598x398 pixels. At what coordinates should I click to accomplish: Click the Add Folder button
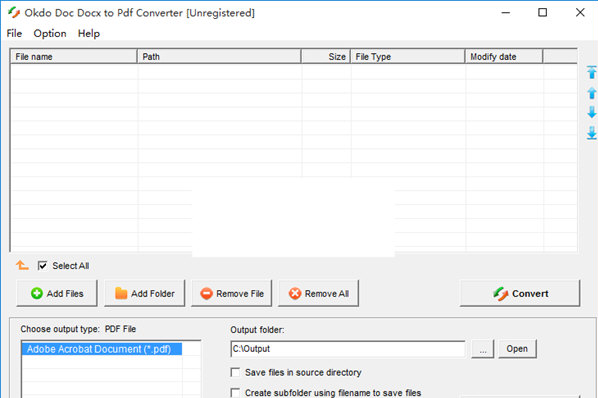[145, 293]
